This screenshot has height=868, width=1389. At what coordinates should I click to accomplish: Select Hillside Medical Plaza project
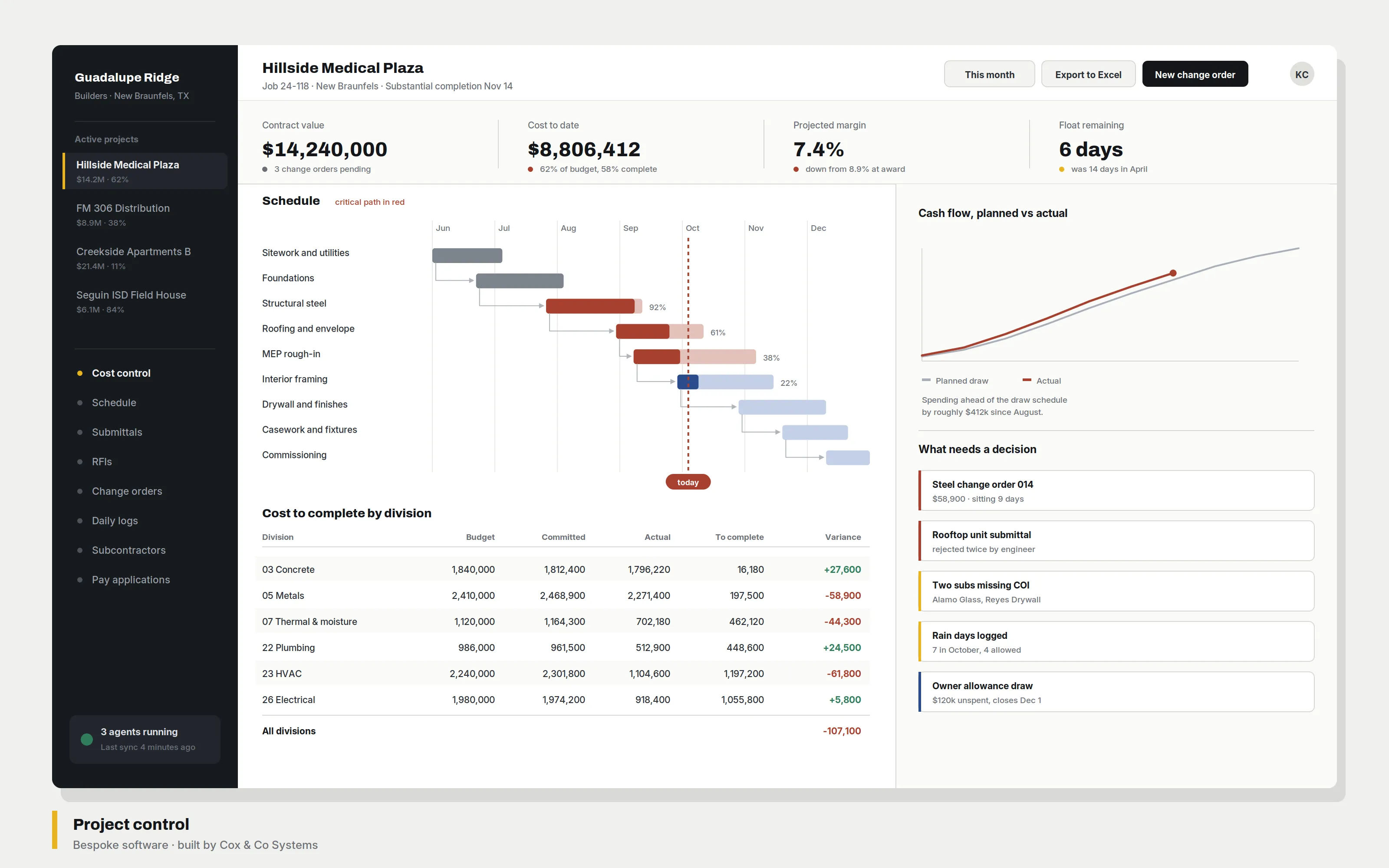coord(145,171)
